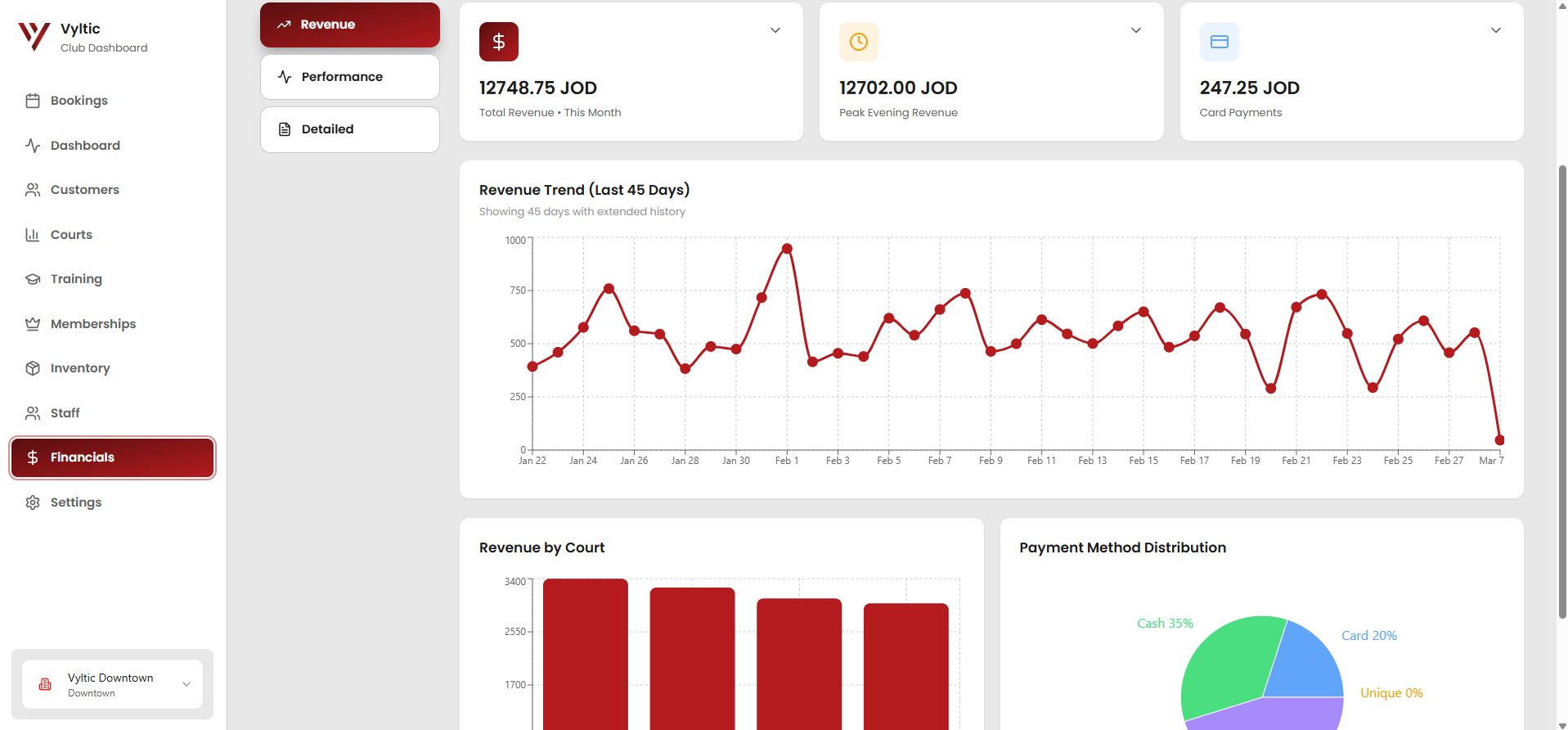Switch to the Detailed tab
The width and height of the screenshot is (1568, 730).
350,129
